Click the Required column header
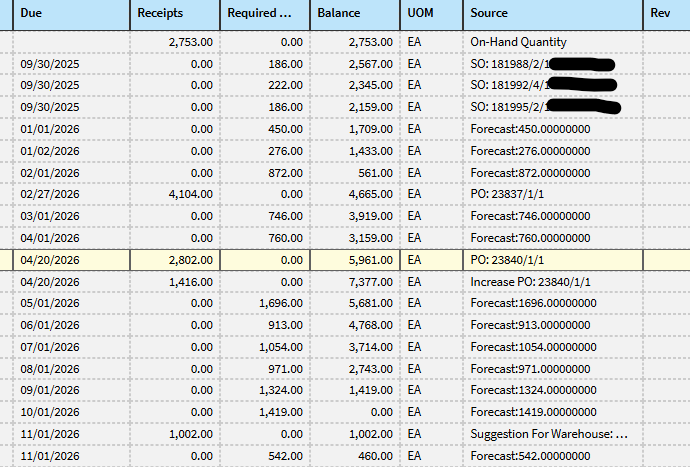The height and width of the screenshot is (475, 690). (265, 13)
